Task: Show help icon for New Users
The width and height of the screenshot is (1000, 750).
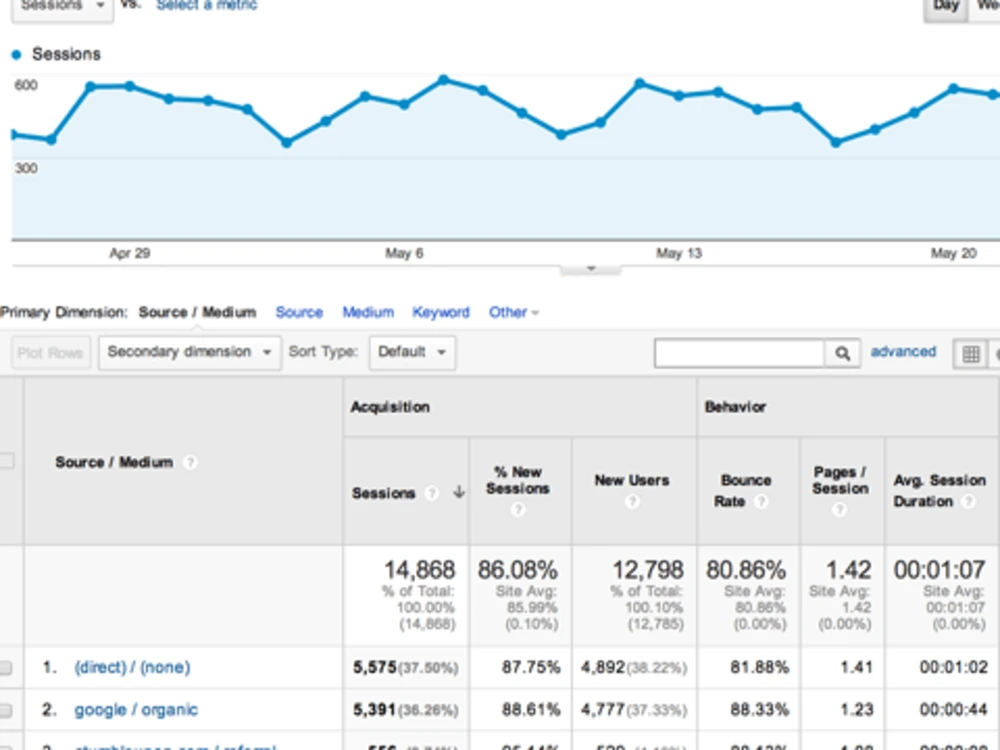Action: [x=632, y=502]
